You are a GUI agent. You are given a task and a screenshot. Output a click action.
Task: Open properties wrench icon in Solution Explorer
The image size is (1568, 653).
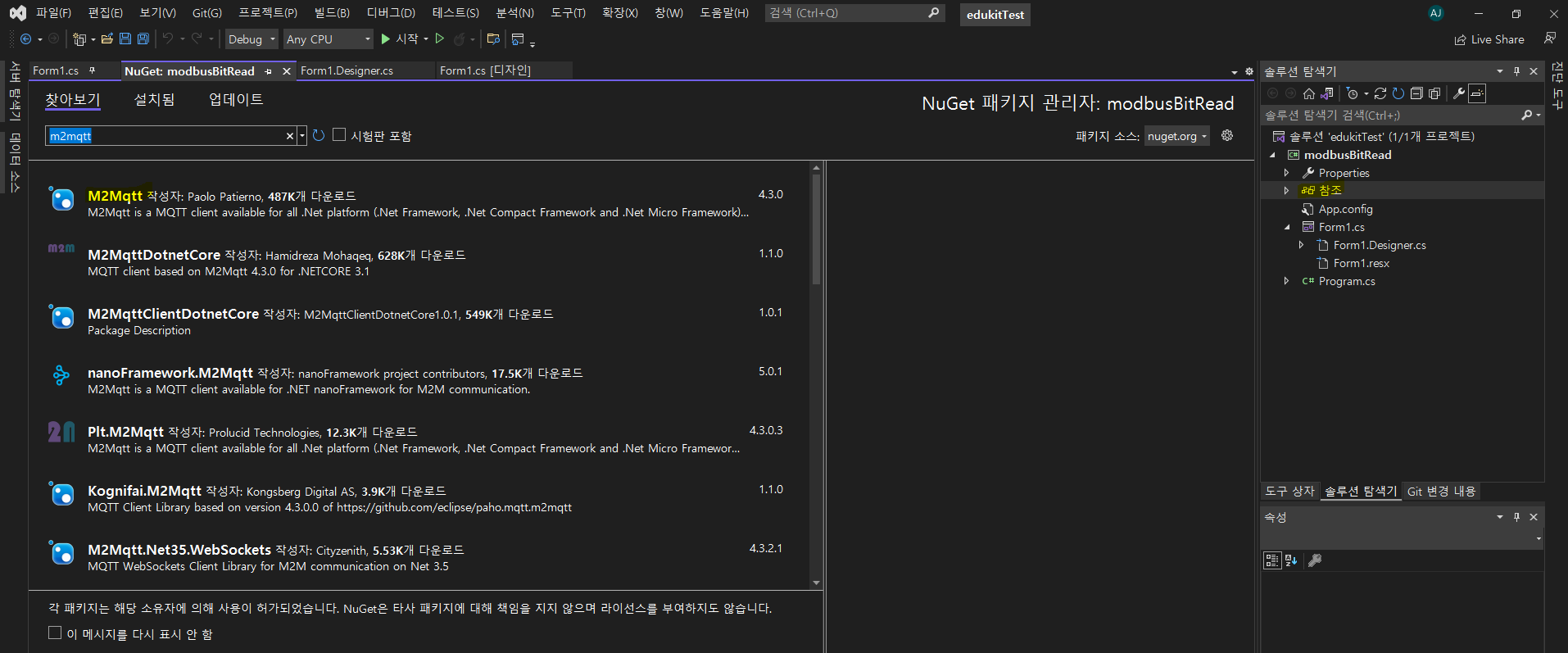1459,93
